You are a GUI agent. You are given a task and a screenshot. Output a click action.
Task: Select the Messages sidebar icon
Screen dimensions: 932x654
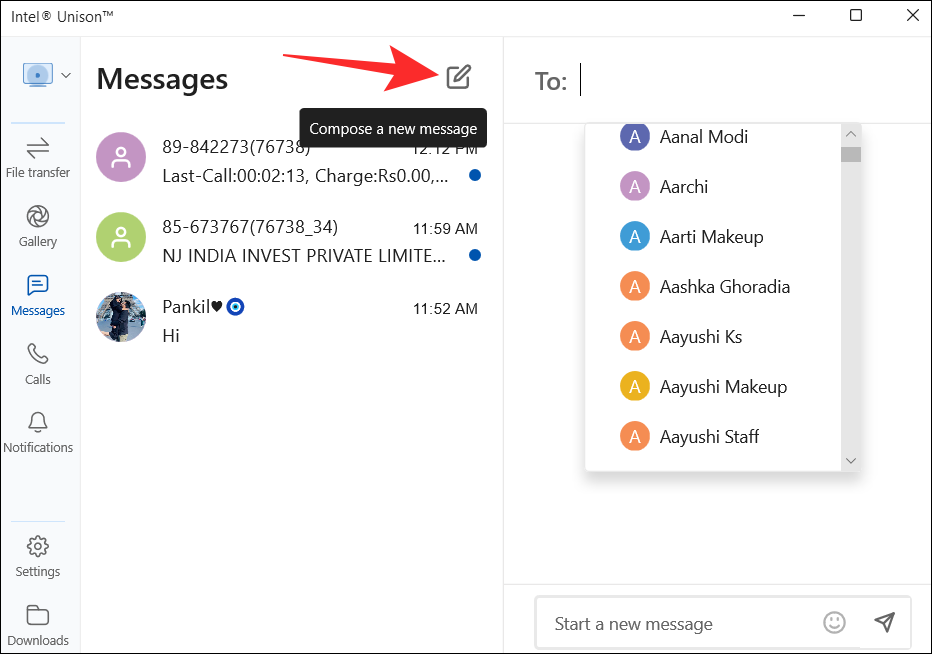tap(38, 293)
